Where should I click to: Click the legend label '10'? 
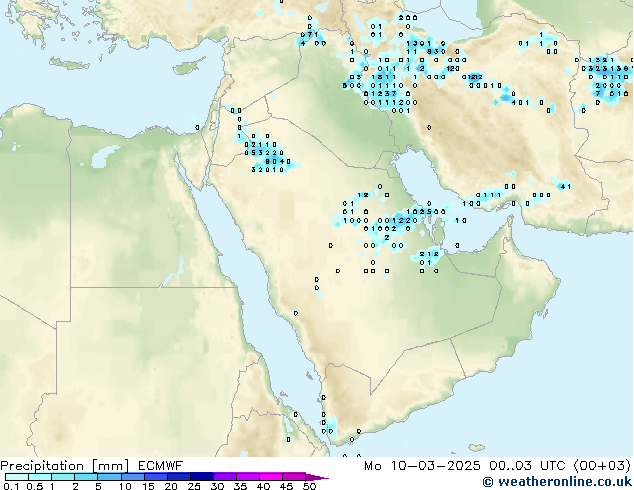click(x=125, y=486)
